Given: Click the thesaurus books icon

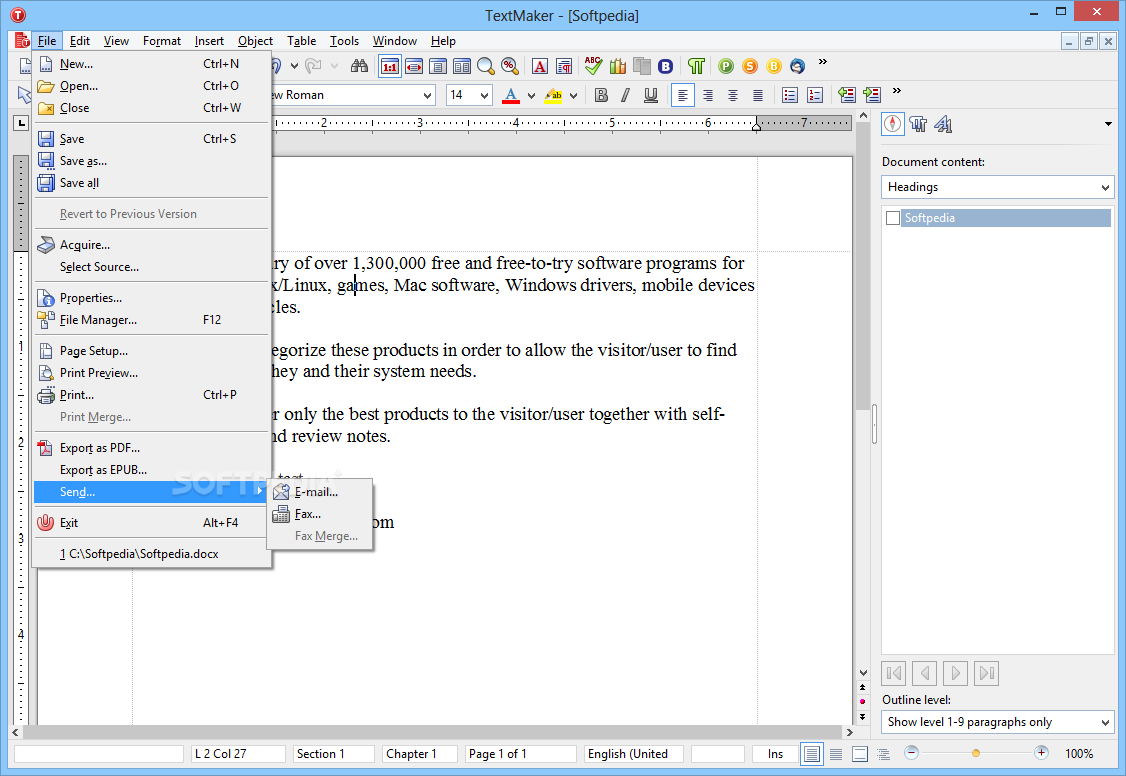Looking at the screenshot, I should [x=618, y=67].
